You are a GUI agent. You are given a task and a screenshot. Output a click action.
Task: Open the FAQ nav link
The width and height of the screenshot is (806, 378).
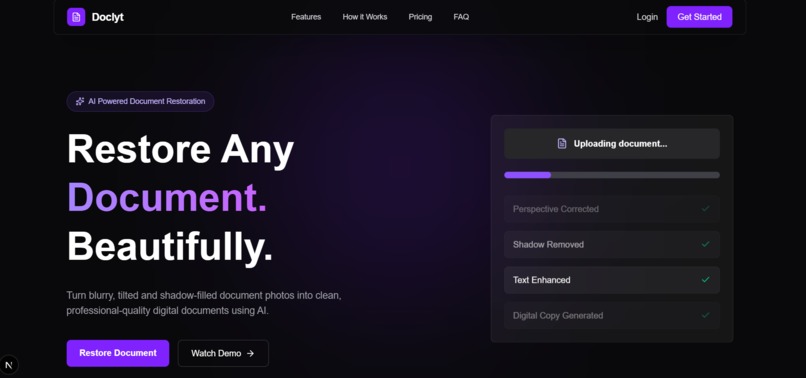coord(461,17)
